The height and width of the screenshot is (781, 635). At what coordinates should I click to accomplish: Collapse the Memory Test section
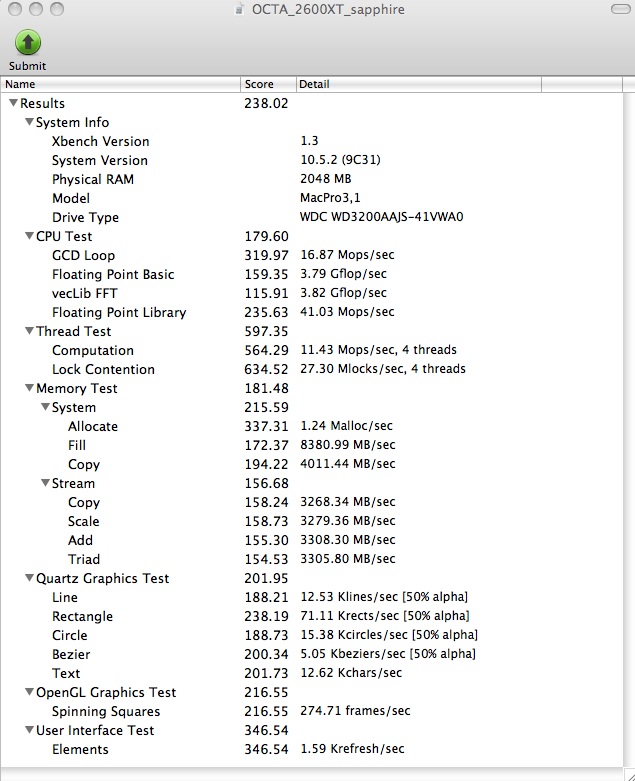[x=29, y=388]
